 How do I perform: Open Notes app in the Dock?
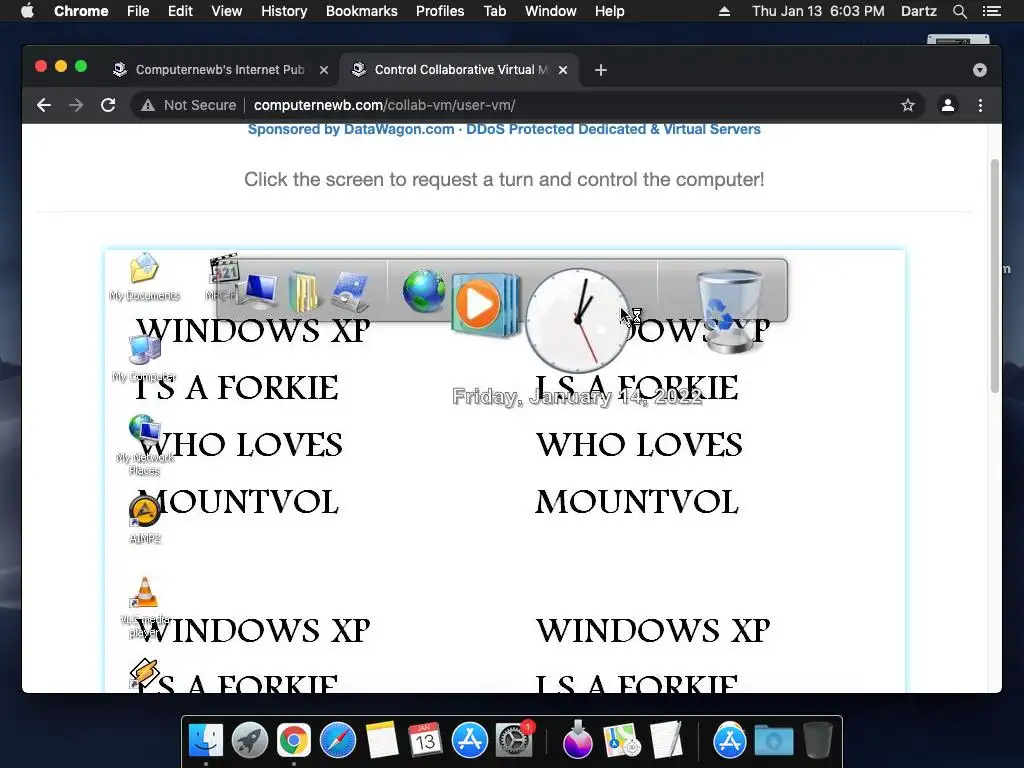[x=381, y=741]
